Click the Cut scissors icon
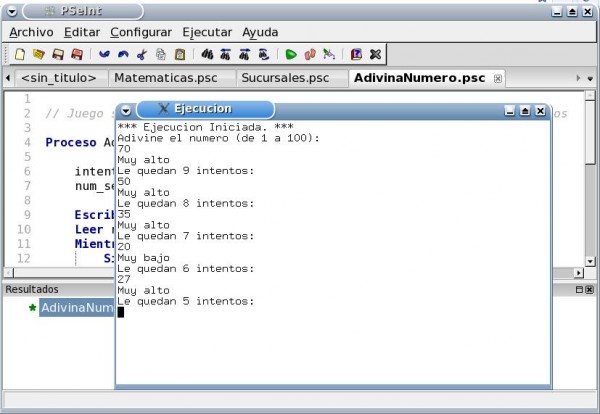600x414 pixels. (142, 54)
